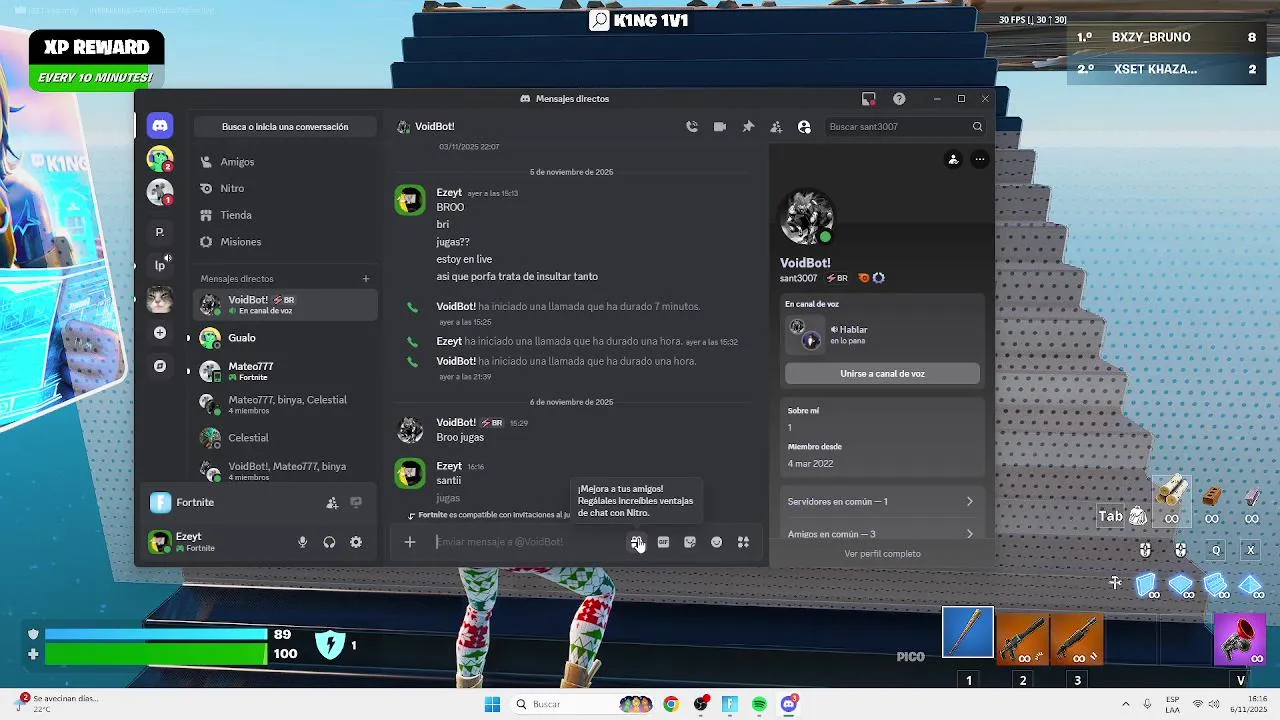Click the VoidBot! name in profile panel

[805, 263]
